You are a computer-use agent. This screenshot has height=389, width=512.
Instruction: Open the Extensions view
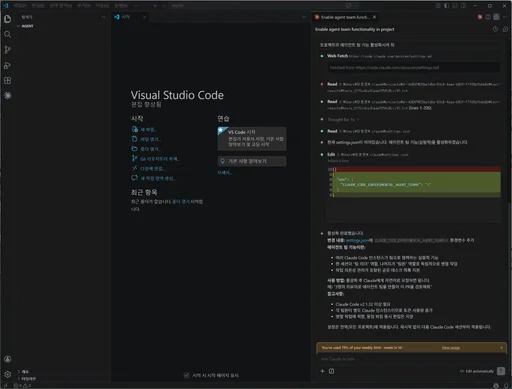tap(8, 81)
